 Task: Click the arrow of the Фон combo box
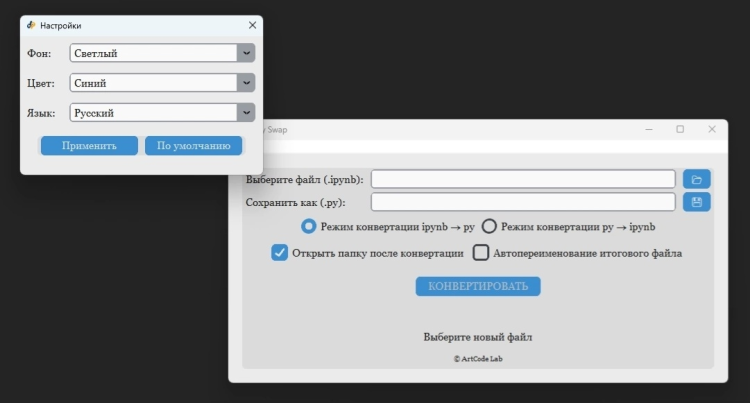coord(246,53)
